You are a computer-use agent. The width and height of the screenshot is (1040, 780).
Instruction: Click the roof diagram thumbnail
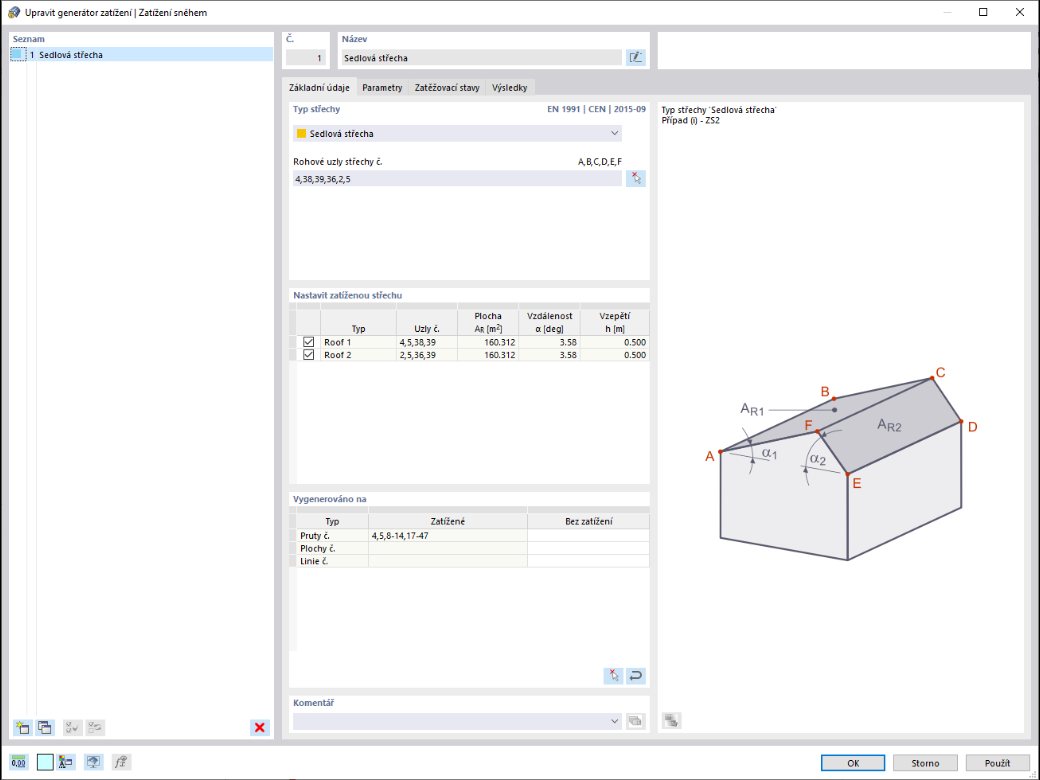click(840, 464)
